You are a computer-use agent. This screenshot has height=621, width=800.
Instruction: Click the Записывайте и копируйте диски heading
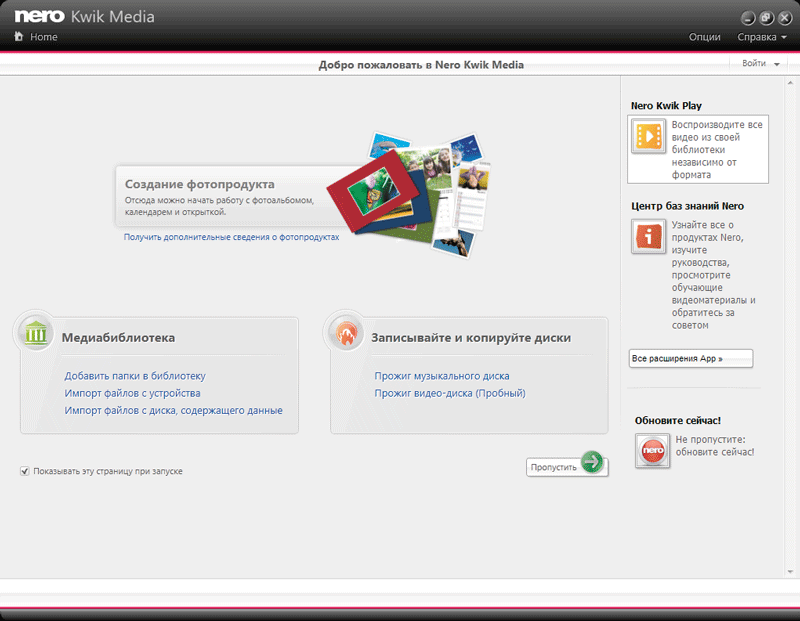coord(471,338)
